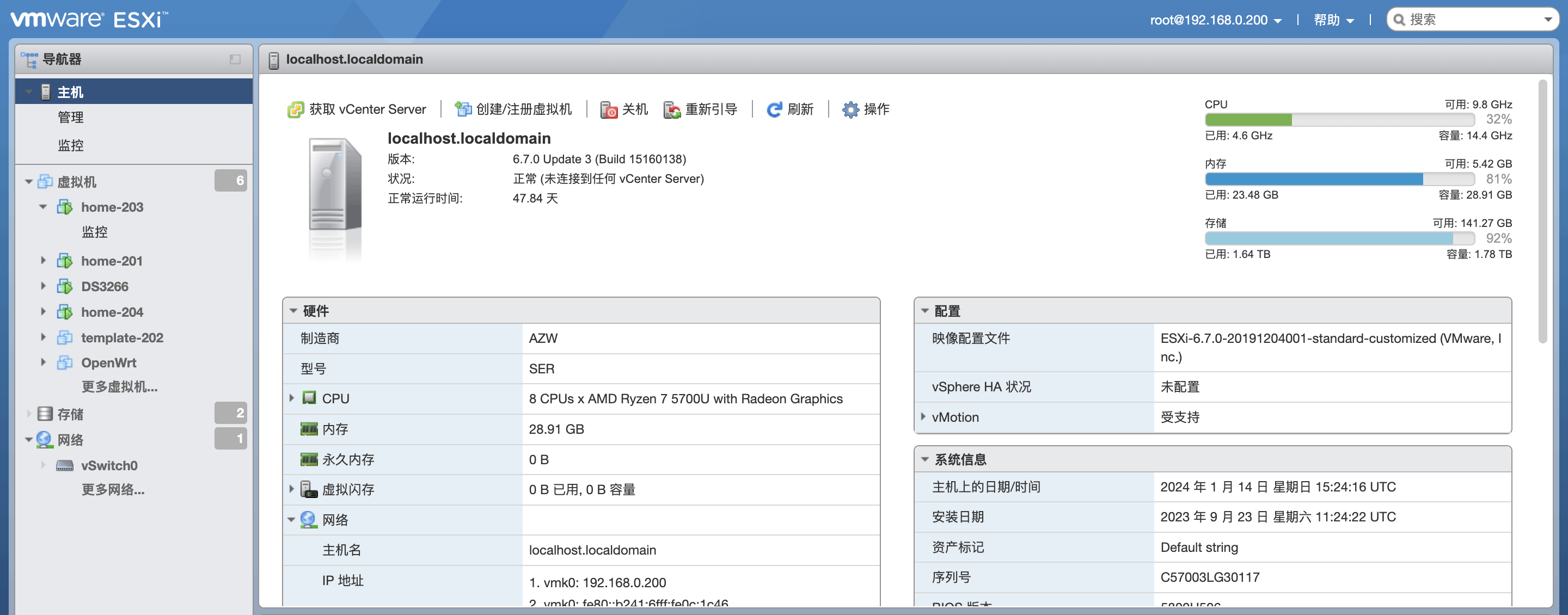Click the DS3266 VM icon
1568x615 pixels.
(65, 286)
